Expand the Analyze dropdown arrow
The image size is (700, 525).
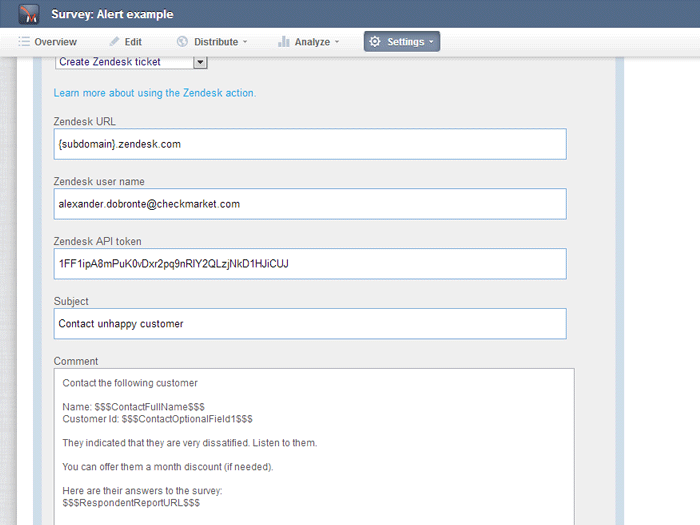pos(337,43)
